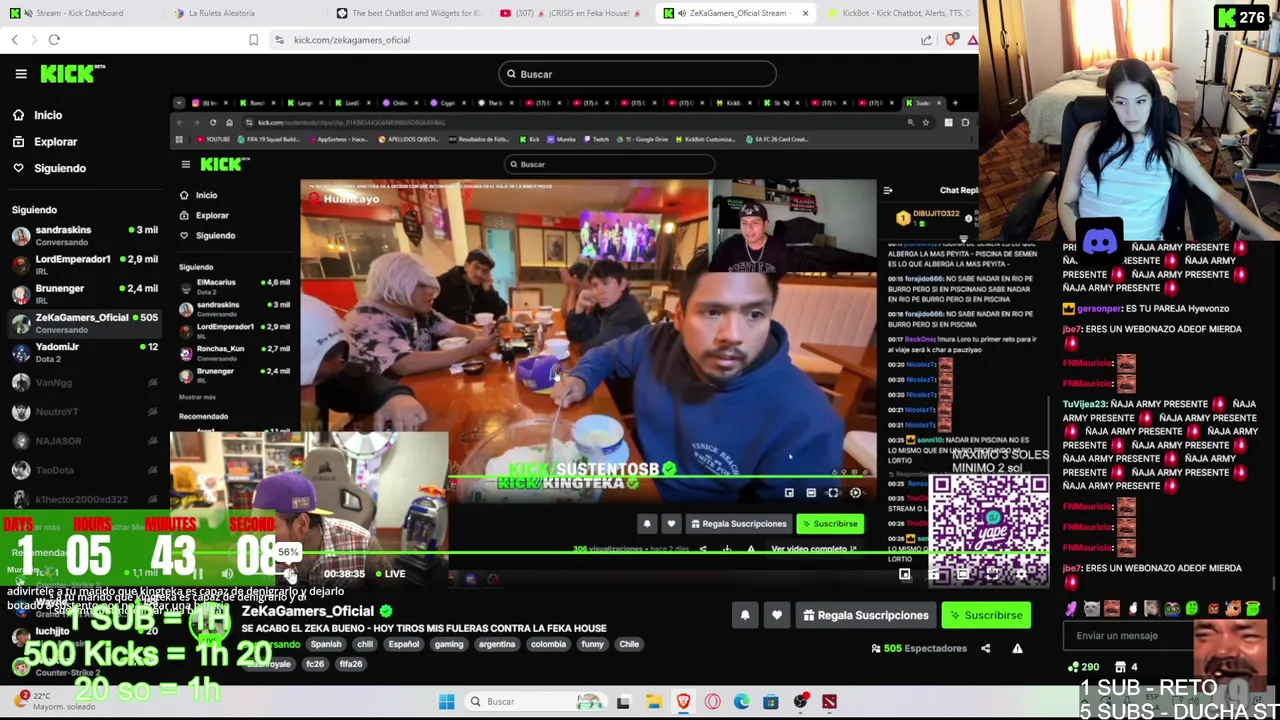The image size is (1280, 720).
Task: Select the argentina tag
Action: coord(497,644)
